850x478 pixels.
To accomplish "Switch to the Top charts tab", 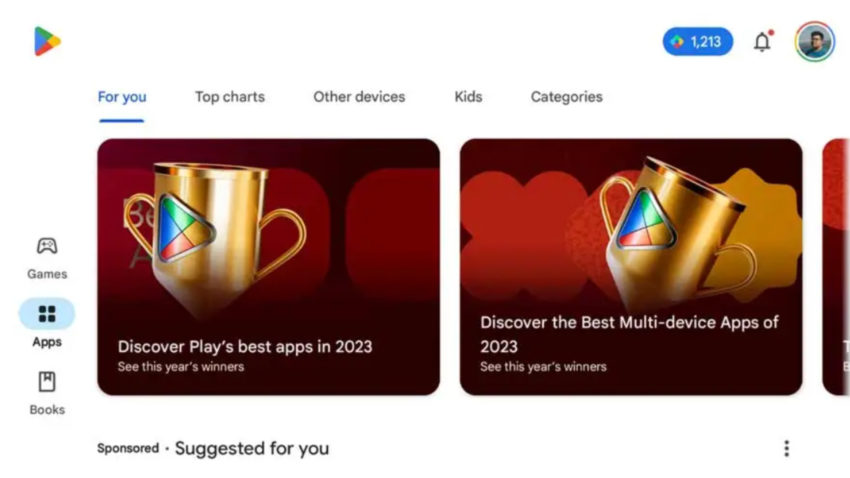I will pos(230,97).
